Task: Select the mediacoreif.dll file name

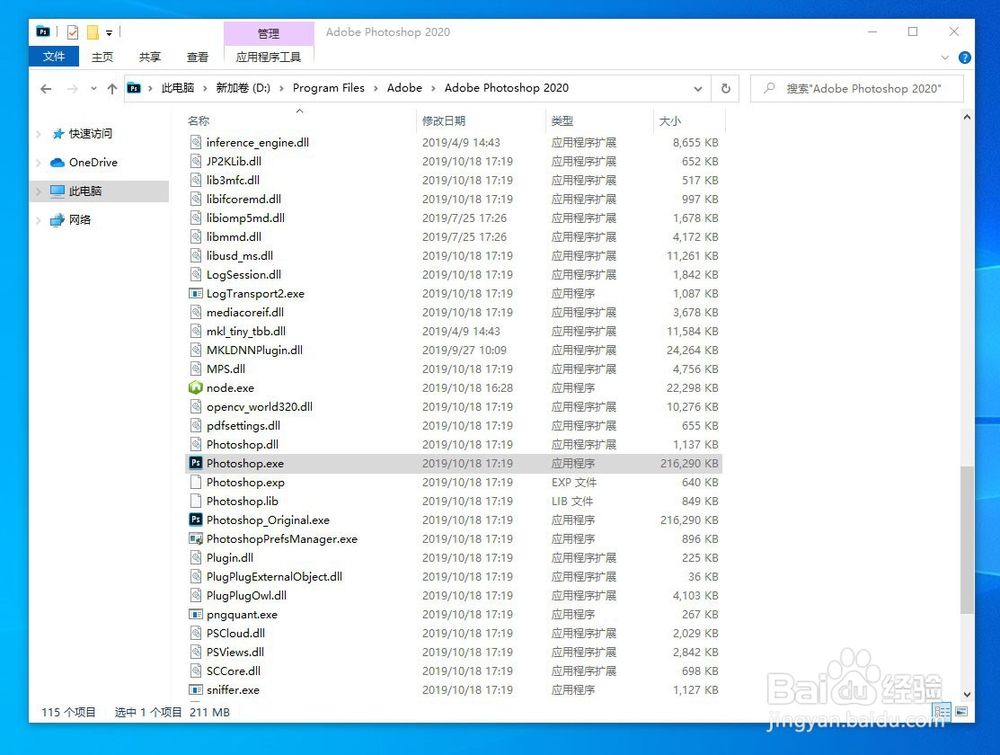Action: coord(245,312)
